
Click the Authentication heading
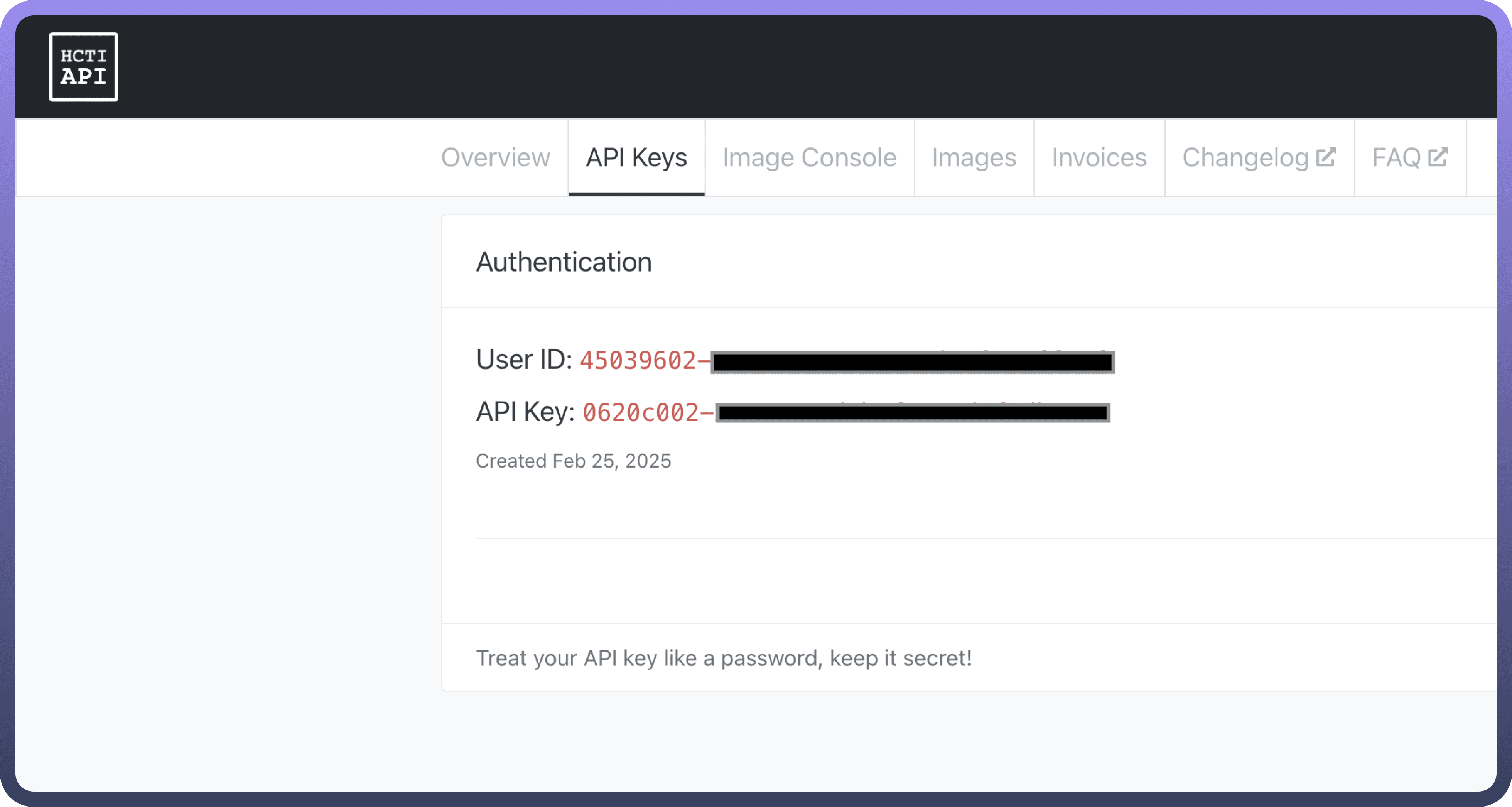click(564, 262)
